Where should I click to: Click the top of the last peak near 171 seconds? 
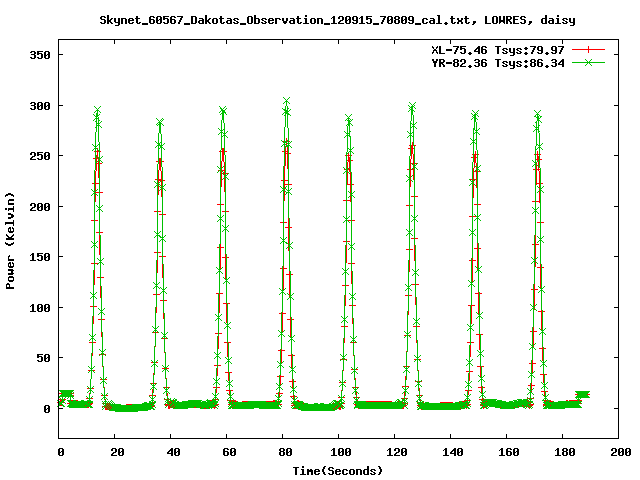click(538, 114)
